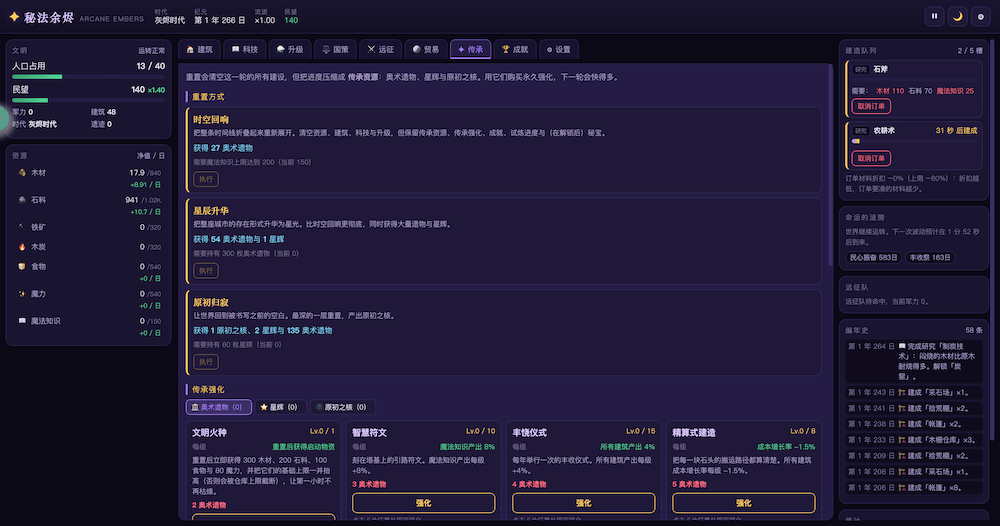This screenshot has height=526, width=1000.
Task: Click the 文明火种 card title
Action: [x=209, y=432]
